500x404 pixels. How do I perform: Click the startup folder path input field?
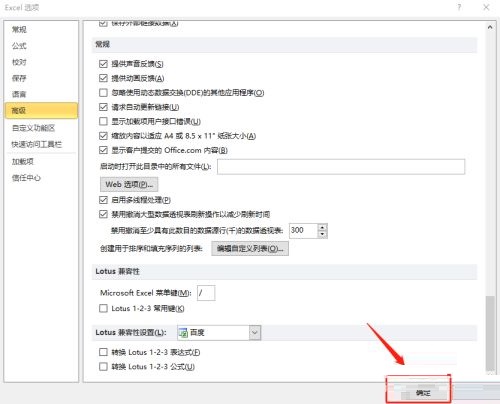coord(341,167)
